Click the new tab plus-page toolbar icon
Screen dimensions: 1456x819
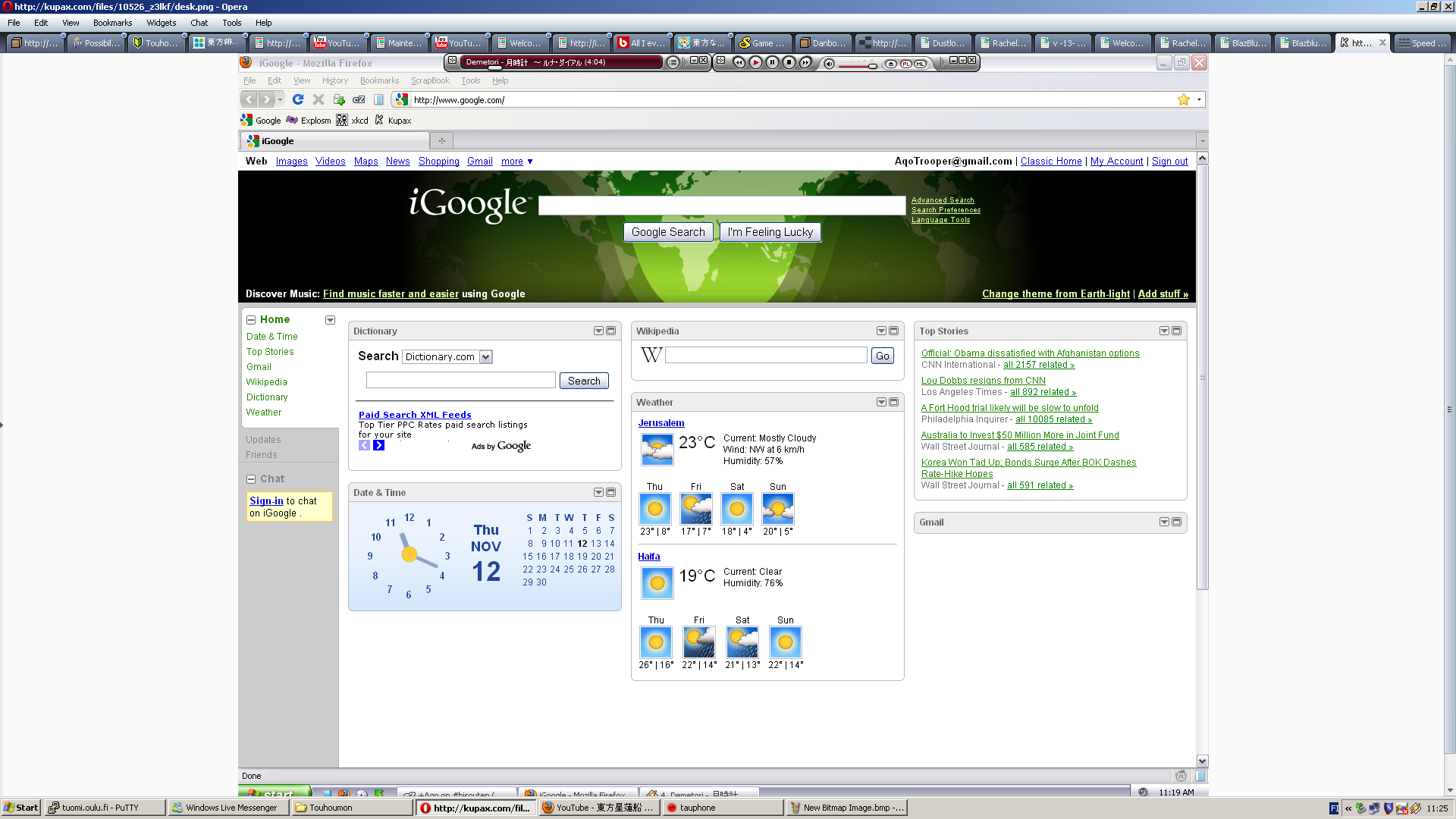click(x=339, y=99)
